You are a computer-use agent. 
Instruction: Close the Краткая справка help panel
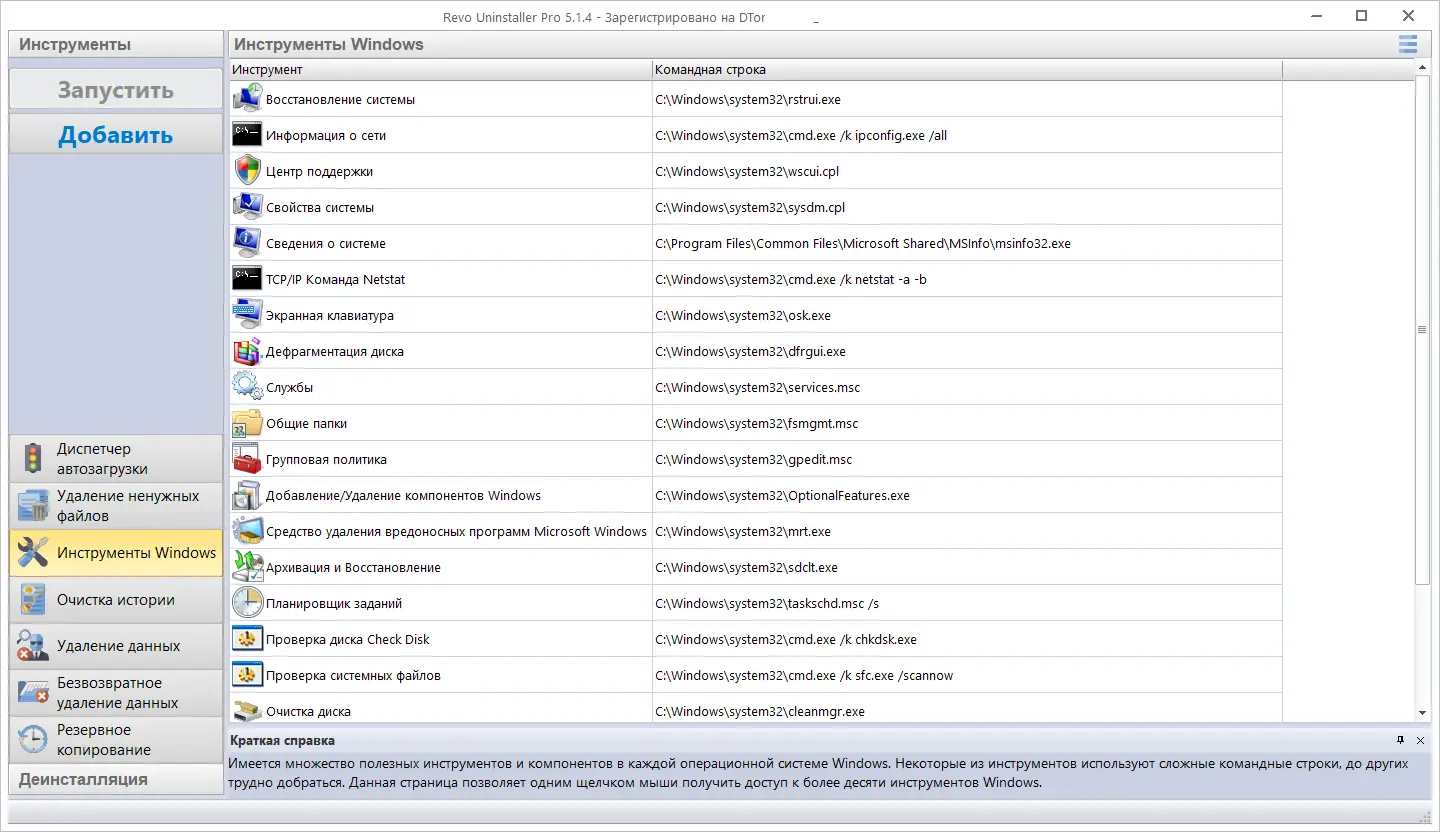coord(1420,740)
